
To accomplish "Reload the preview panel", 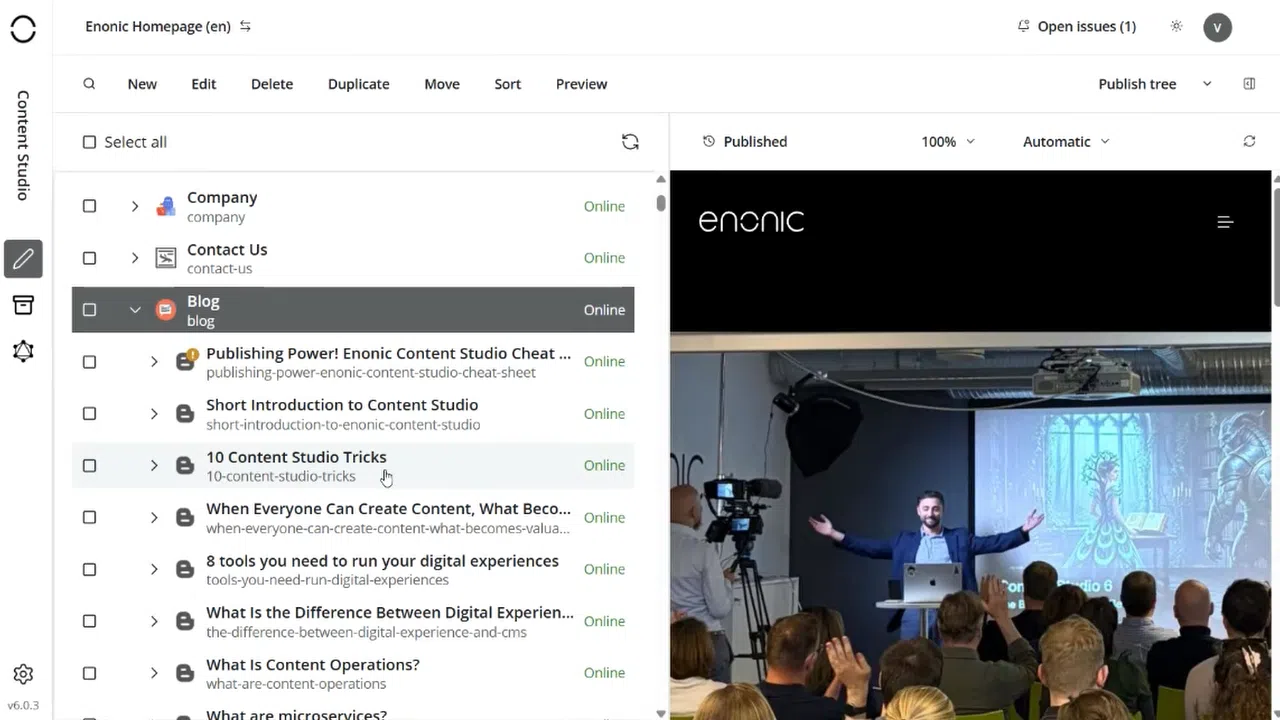I will coord(1249,142).
